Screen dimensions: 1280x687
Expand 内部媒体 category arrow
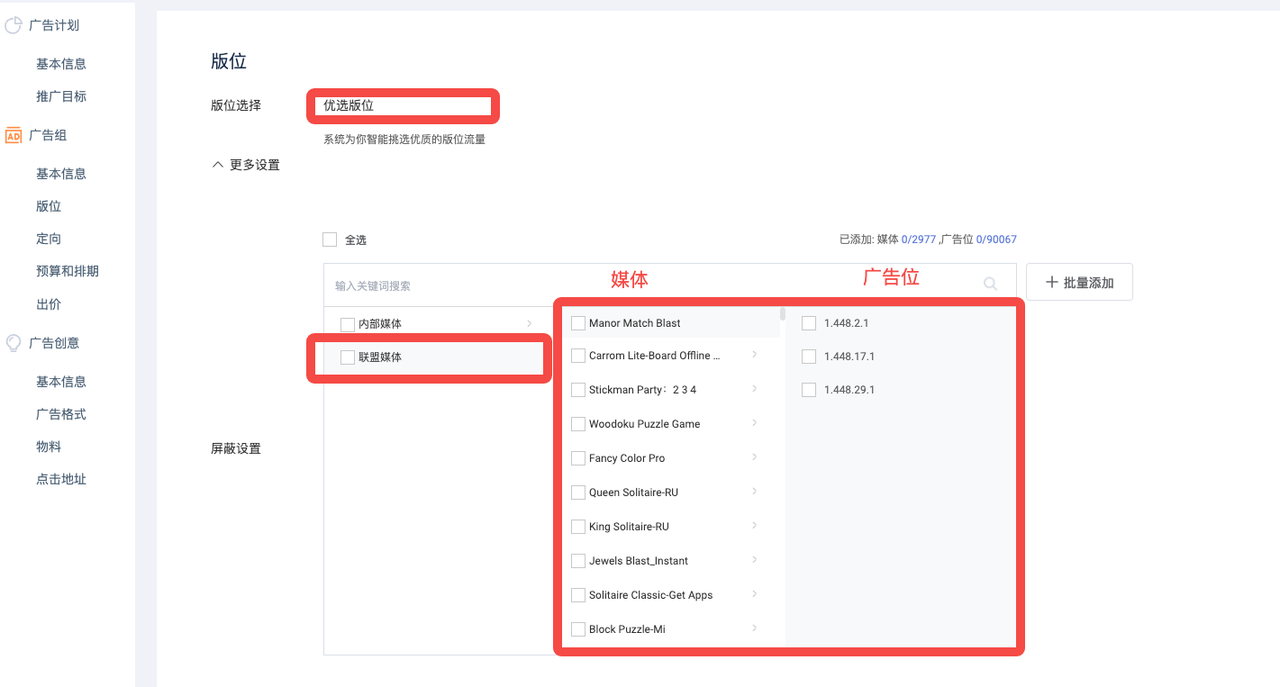tap(529, 323)
